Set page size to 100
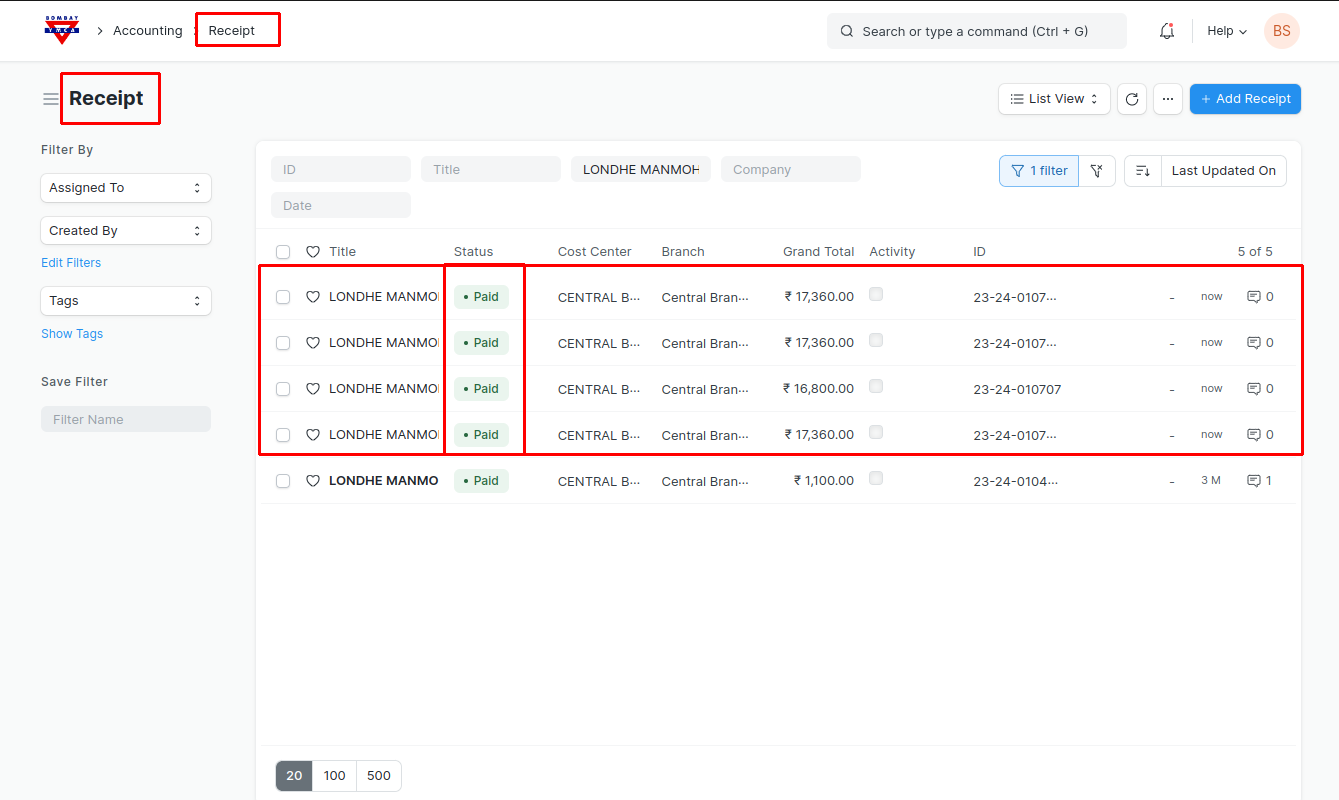The height and width of the screenshot is (800, 1339). pyautogui.click(x=334, y=776)
